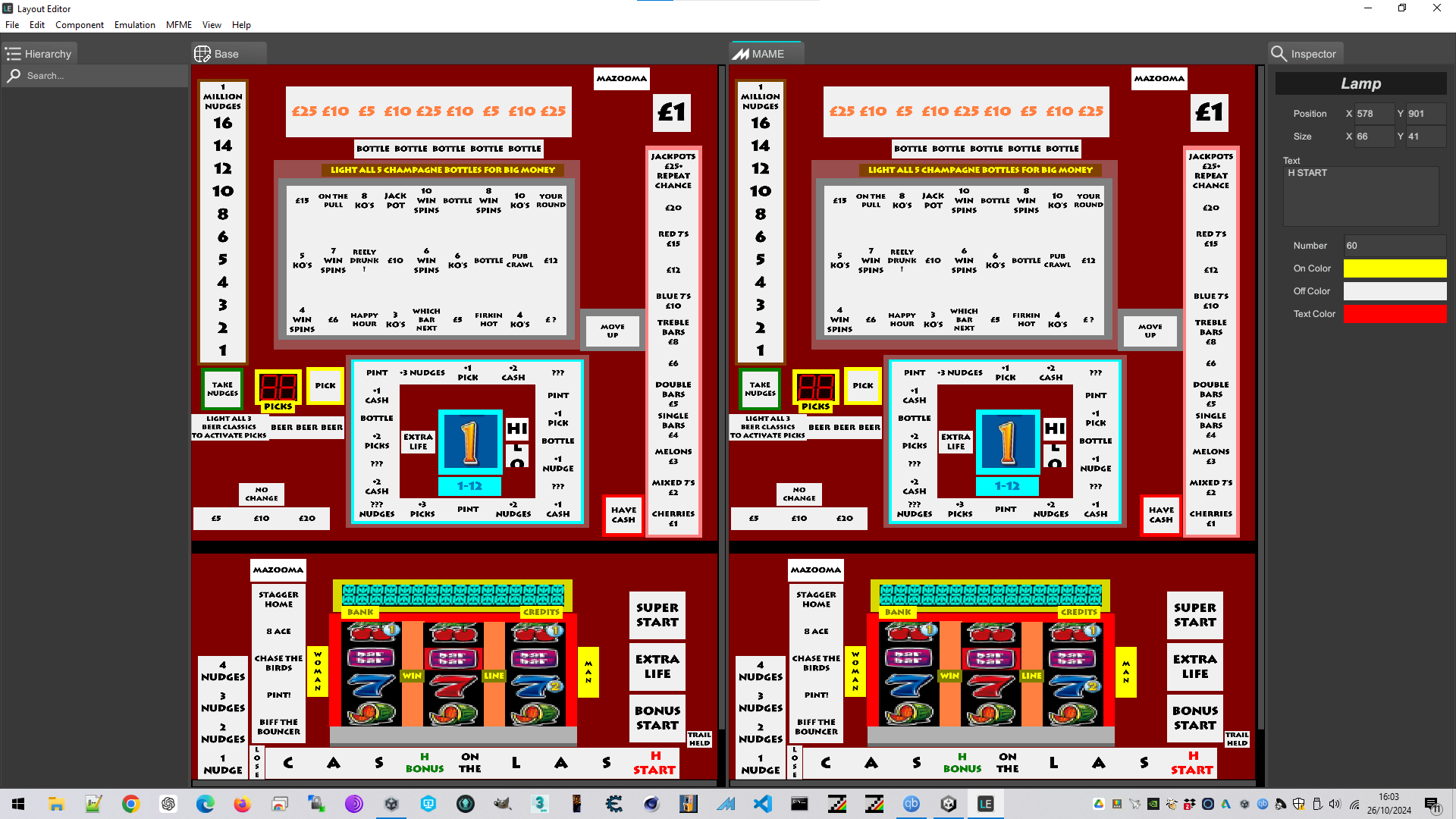Open Notepad++ from the taskbar
The width and height of the screenshot is (1456, 819).
93,804
